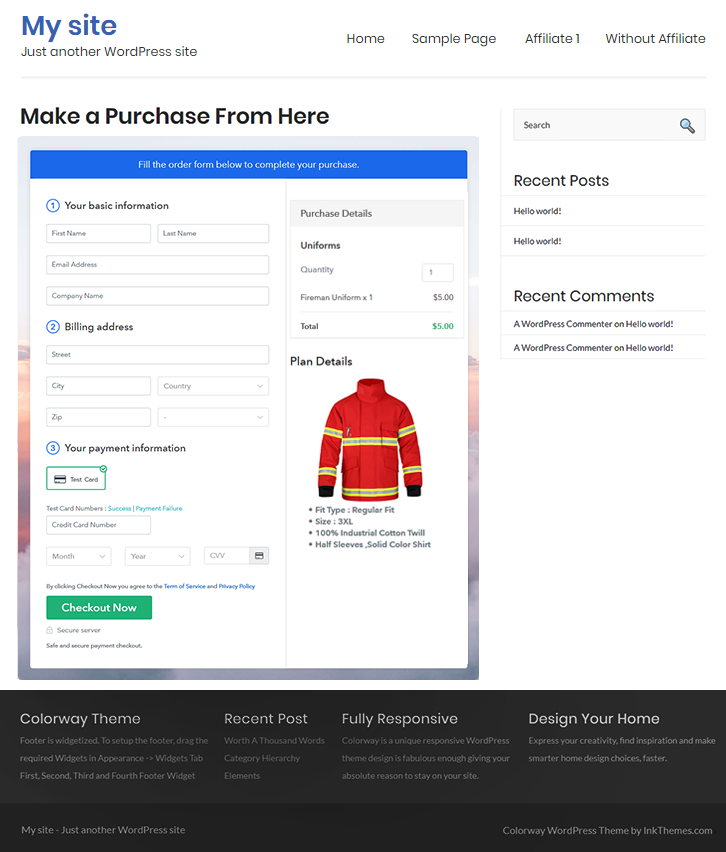Screen dimensions: 726x852
Task: Open Worth A Thousand Words footer post
Action: [x=274, y=741]
